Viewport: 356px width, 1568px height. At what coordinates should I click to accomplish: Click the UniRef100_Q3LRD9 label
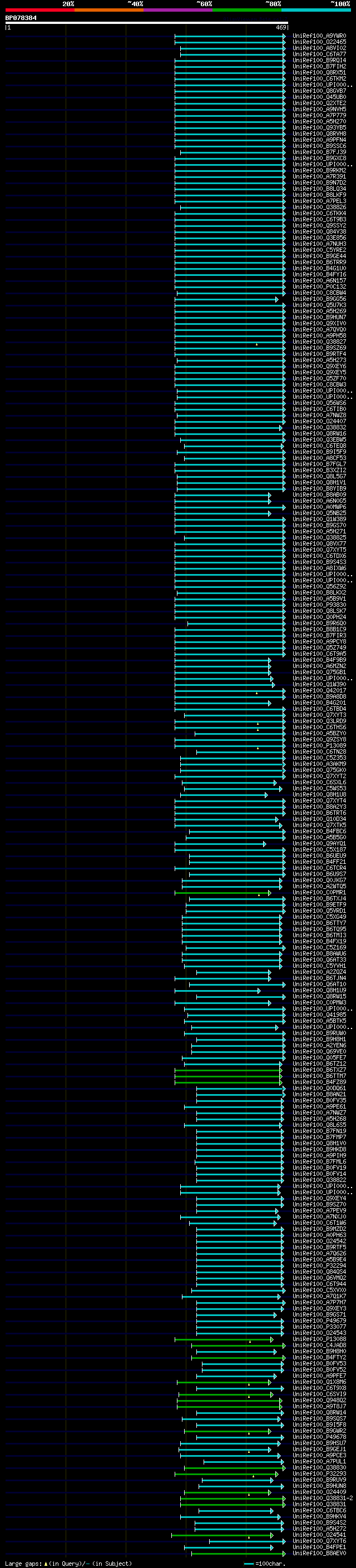tap(319, 721)
